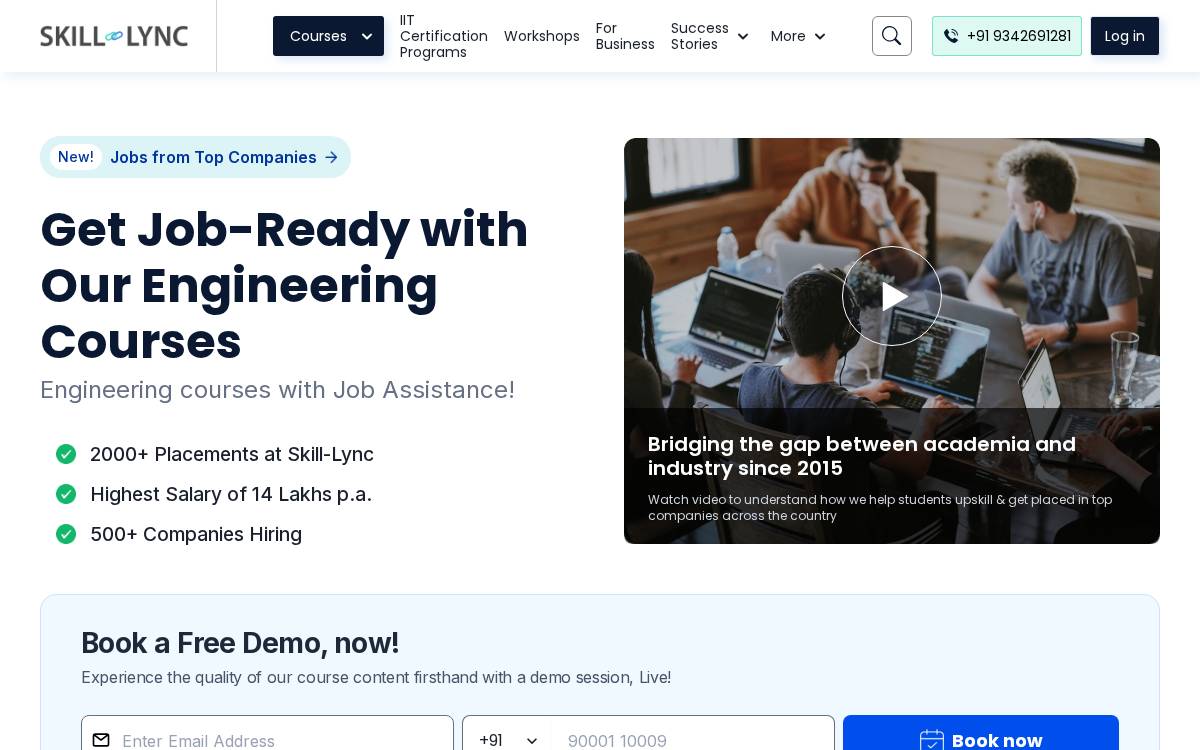The width and height of the screenshot is (1200, 750).
Task: Click '500+ Companies Hiring' text
Action: pos(196,534)
